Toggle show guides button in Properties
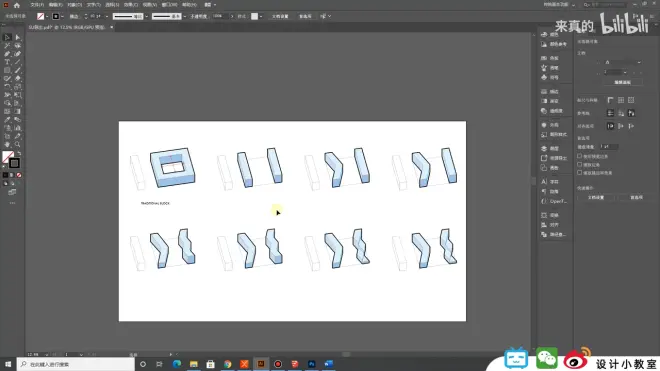 [610, 113]
